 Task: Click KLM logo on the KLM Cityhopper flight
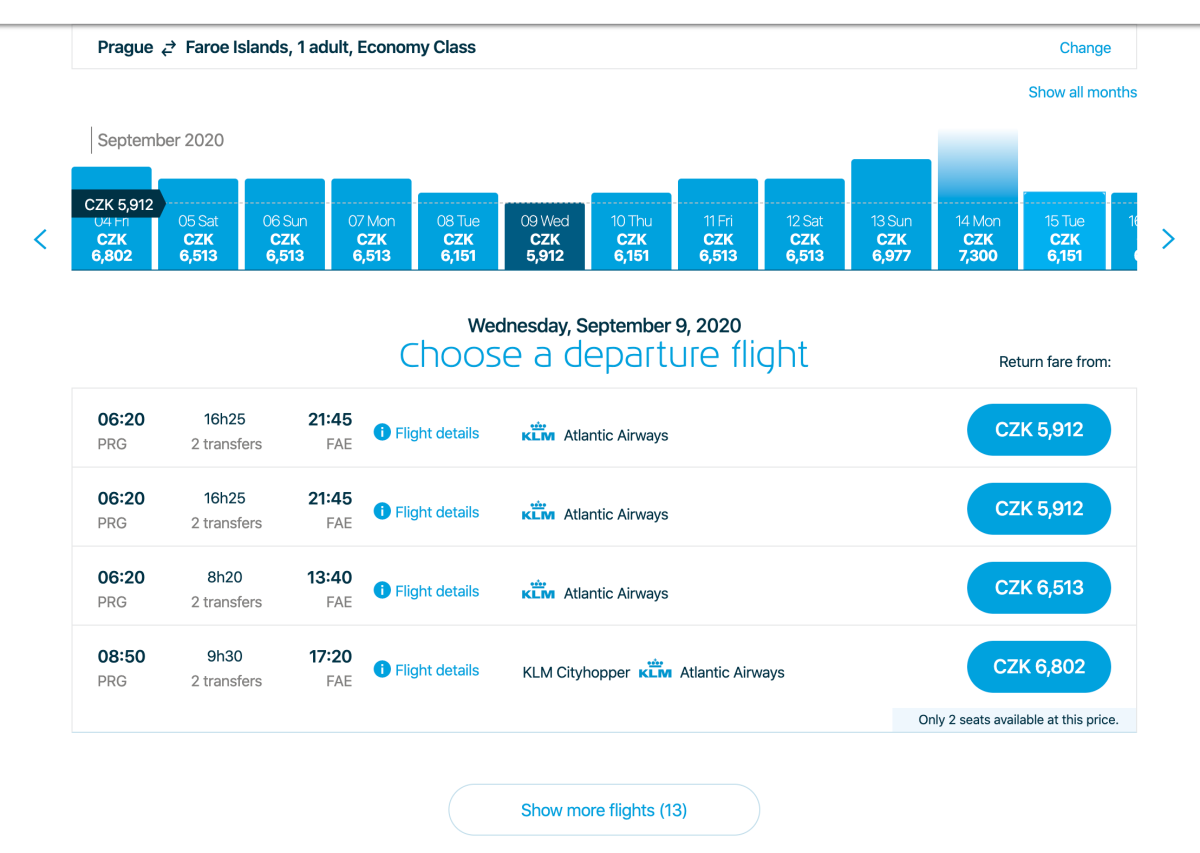pos(655,670)
